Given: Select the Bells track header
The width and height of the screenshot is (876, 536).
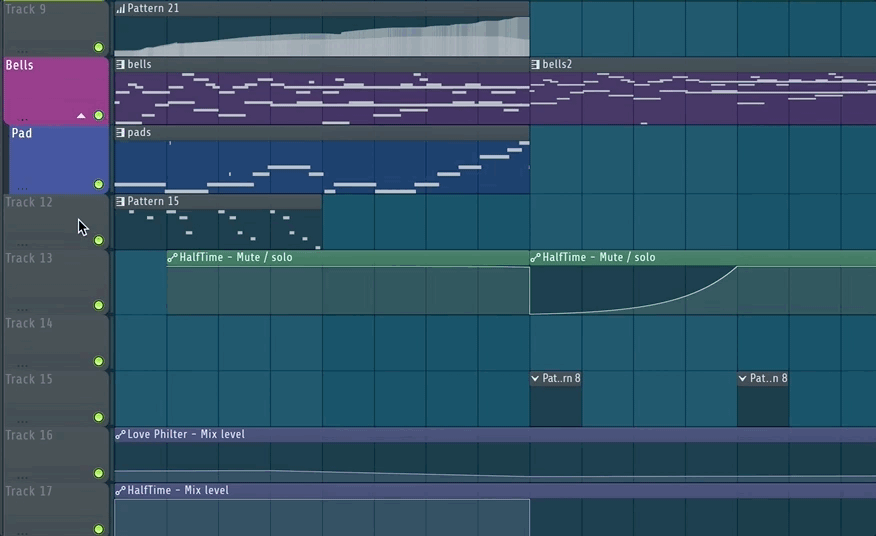Looking at the screenshot, I should [x=56, y=91].
